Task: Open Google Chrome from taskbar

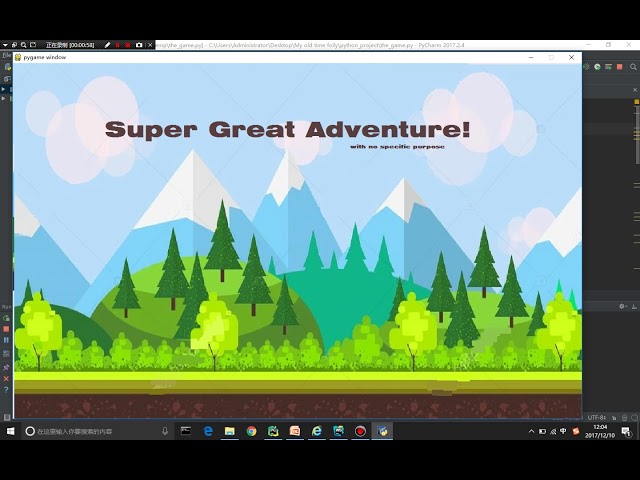Action: point(251,431)
